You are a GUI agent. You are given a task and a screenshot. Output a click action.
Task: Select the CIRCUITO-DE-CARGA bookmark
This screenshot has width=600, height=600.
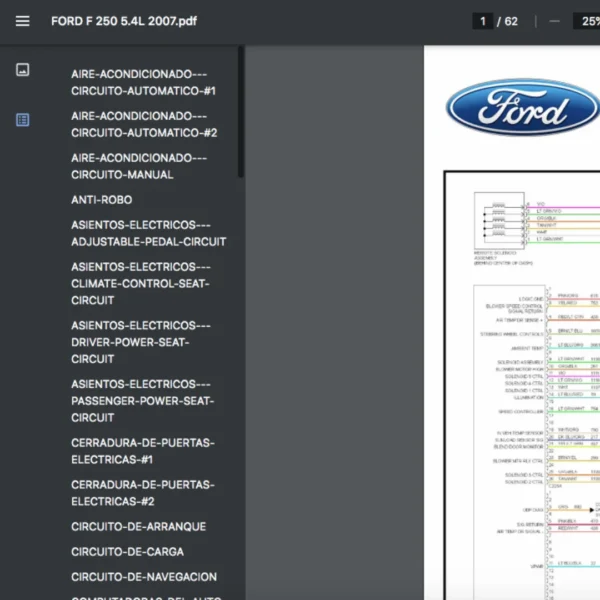point(127,552)
